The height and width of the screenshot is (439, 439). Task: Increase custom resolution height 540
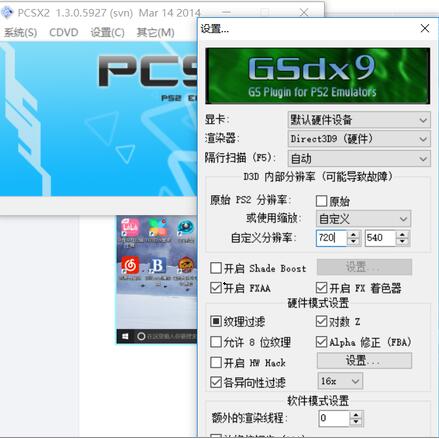(402, 235)
